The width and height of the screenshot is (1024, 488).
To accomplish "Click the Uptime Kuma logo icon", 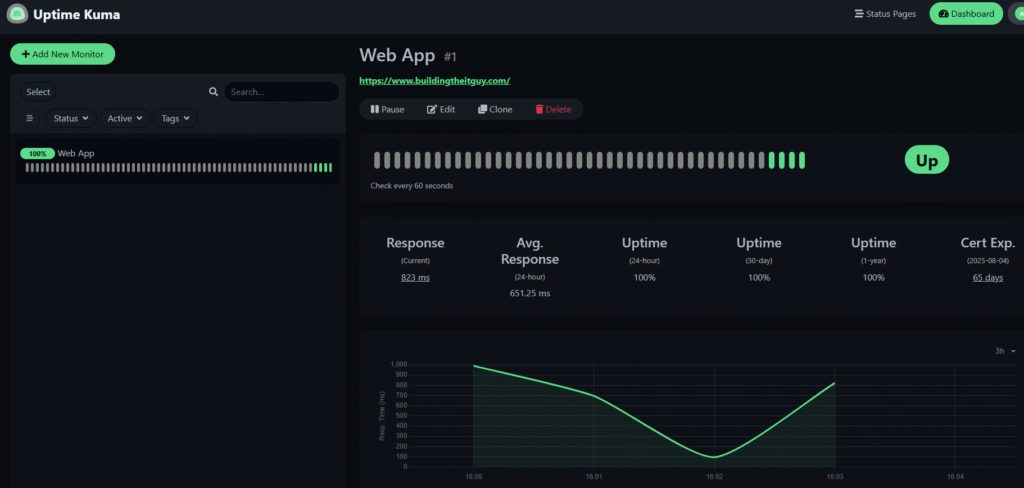I will [x=17, y=13].
